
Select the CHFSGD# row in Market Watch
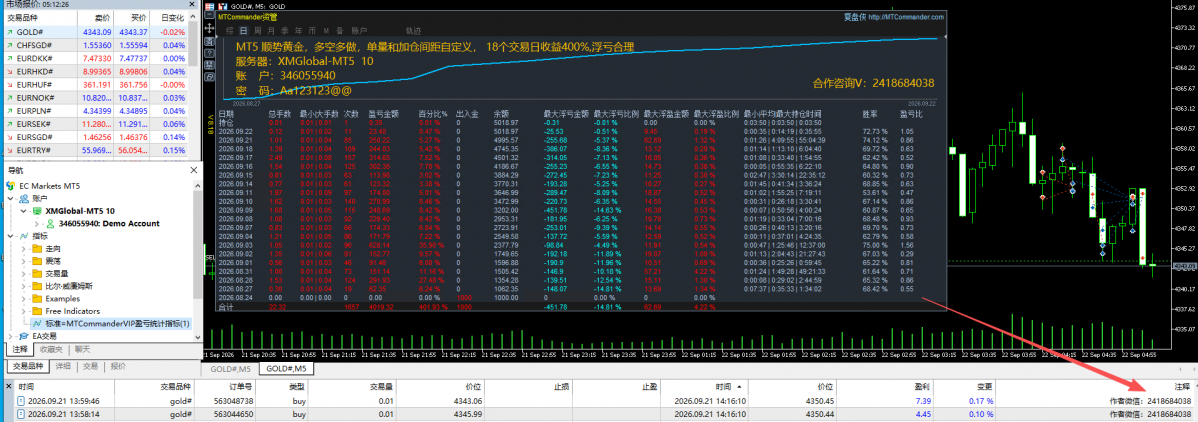pyautogui.click(x=96, y=44)
